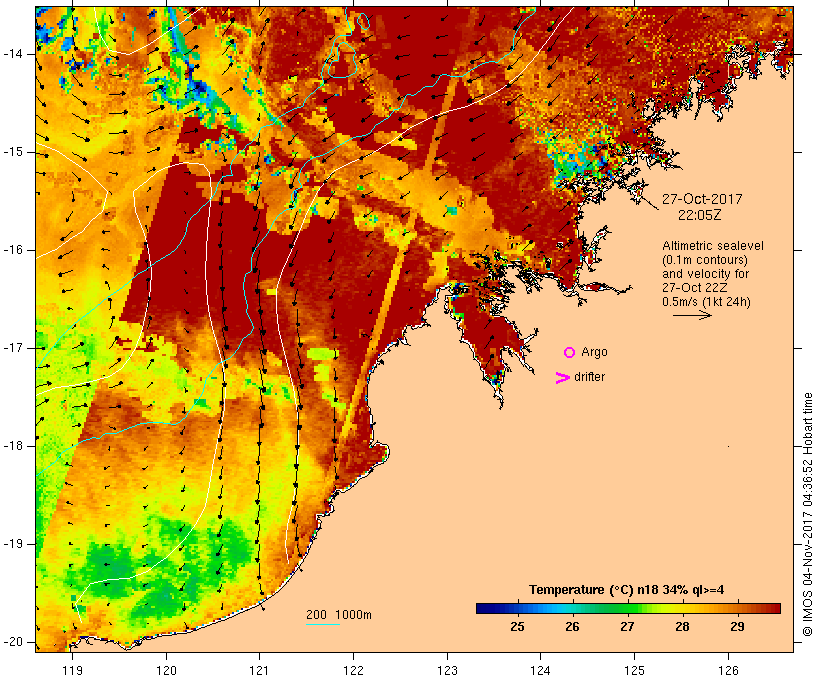The width and height of the screenshot is (820, 680).
Task: Click the -20 latitude axis label
Action: coord(12,642)
